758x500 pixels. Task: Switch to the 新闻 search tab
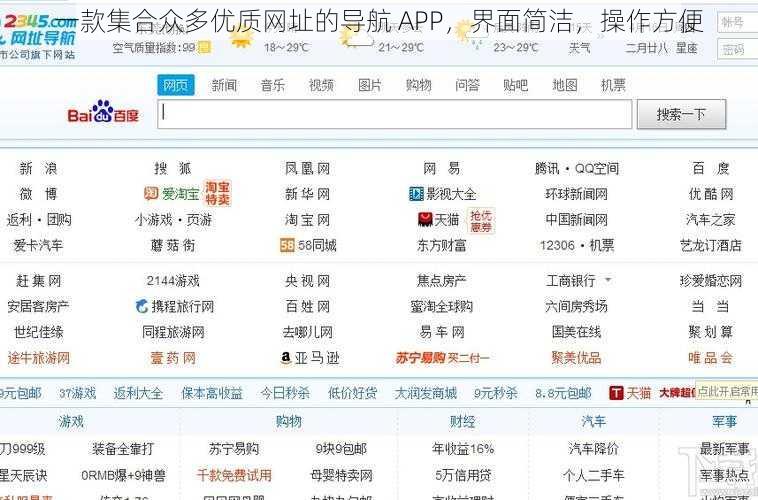tap(224, 86)
